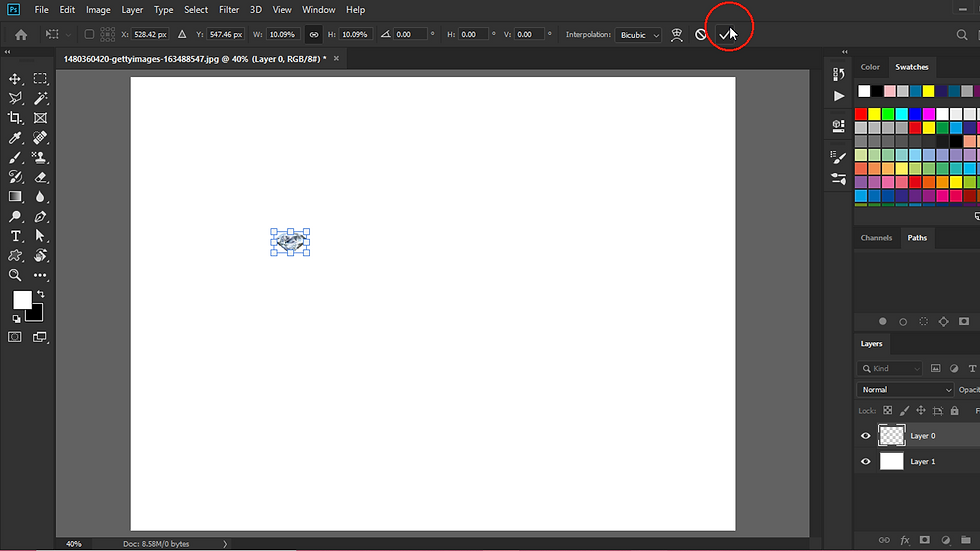Select the Move tool

pyautogui.click(x=15, y=79)
